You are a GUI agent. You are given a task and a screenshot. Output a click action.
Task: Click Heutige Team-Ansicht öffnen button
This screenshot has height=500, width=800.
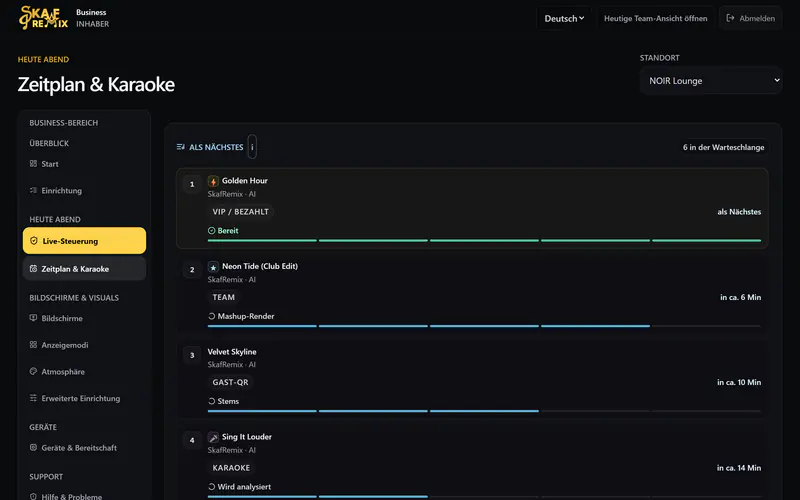coord(656,18)
